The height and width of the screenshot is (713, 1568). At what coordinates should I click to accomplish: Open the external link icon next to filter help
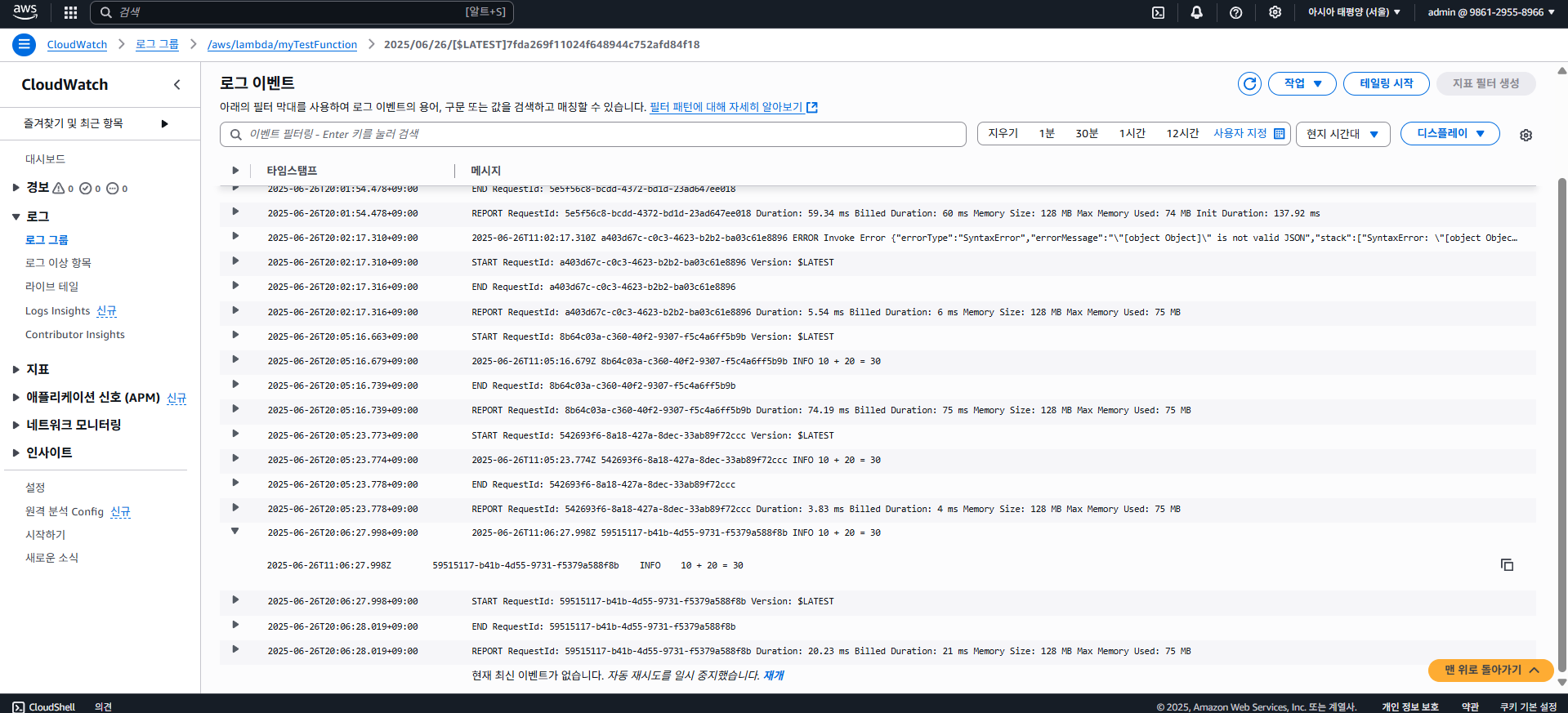pos(812,107)
